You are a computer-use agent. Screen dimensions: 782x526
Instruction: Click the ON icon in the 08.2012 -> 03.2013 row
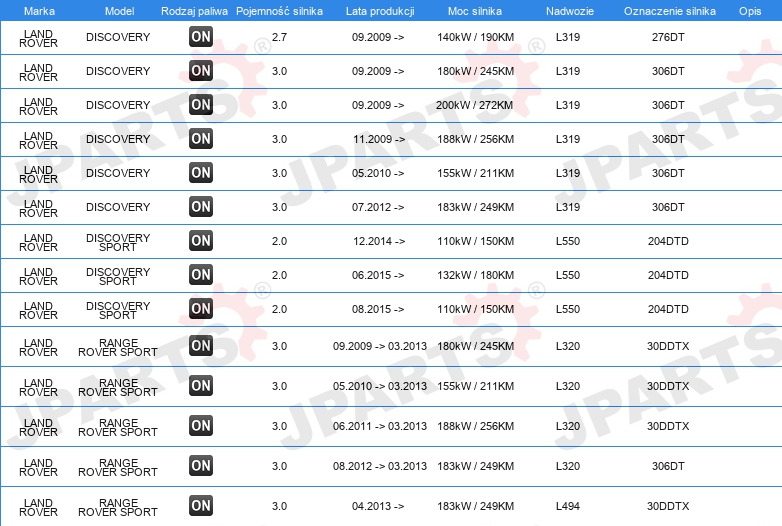tap(201, 465)
